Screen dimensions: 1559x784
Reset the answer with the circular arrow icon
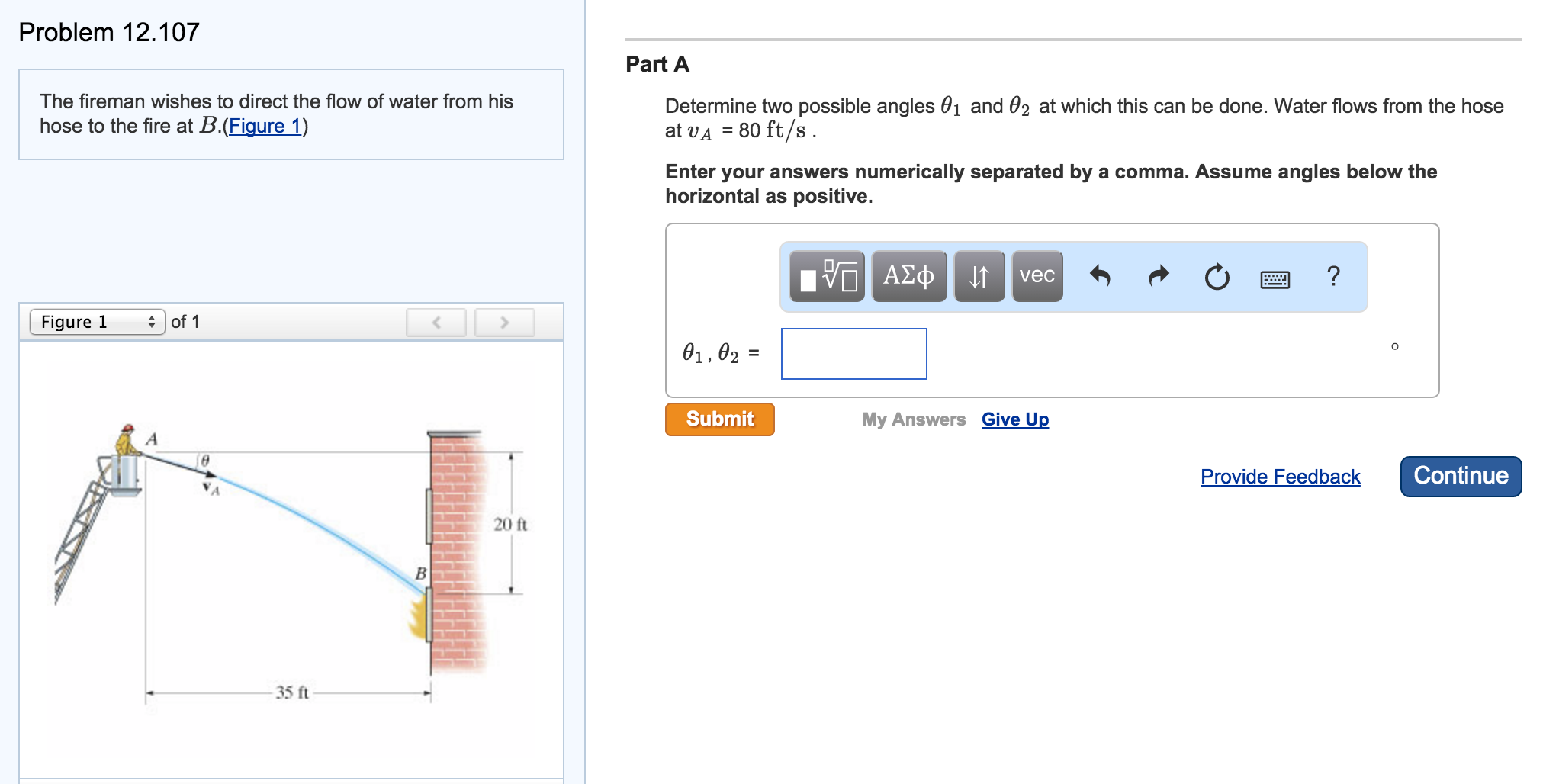1214,276
